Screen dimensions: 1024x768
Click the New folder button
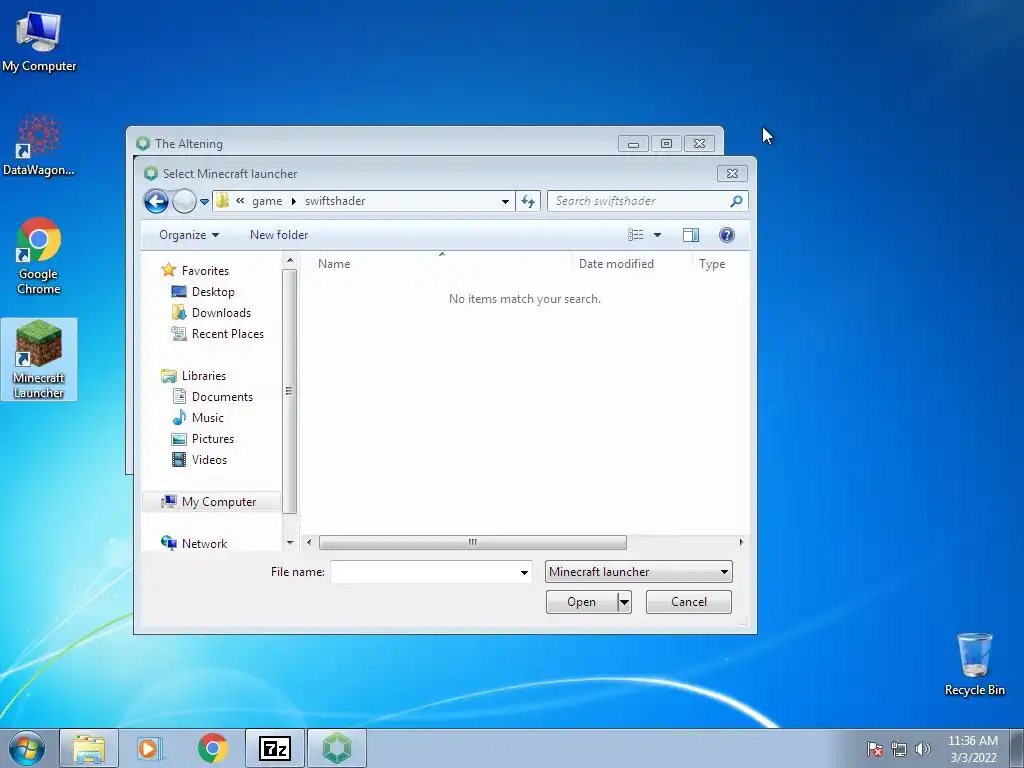[279, 235]
